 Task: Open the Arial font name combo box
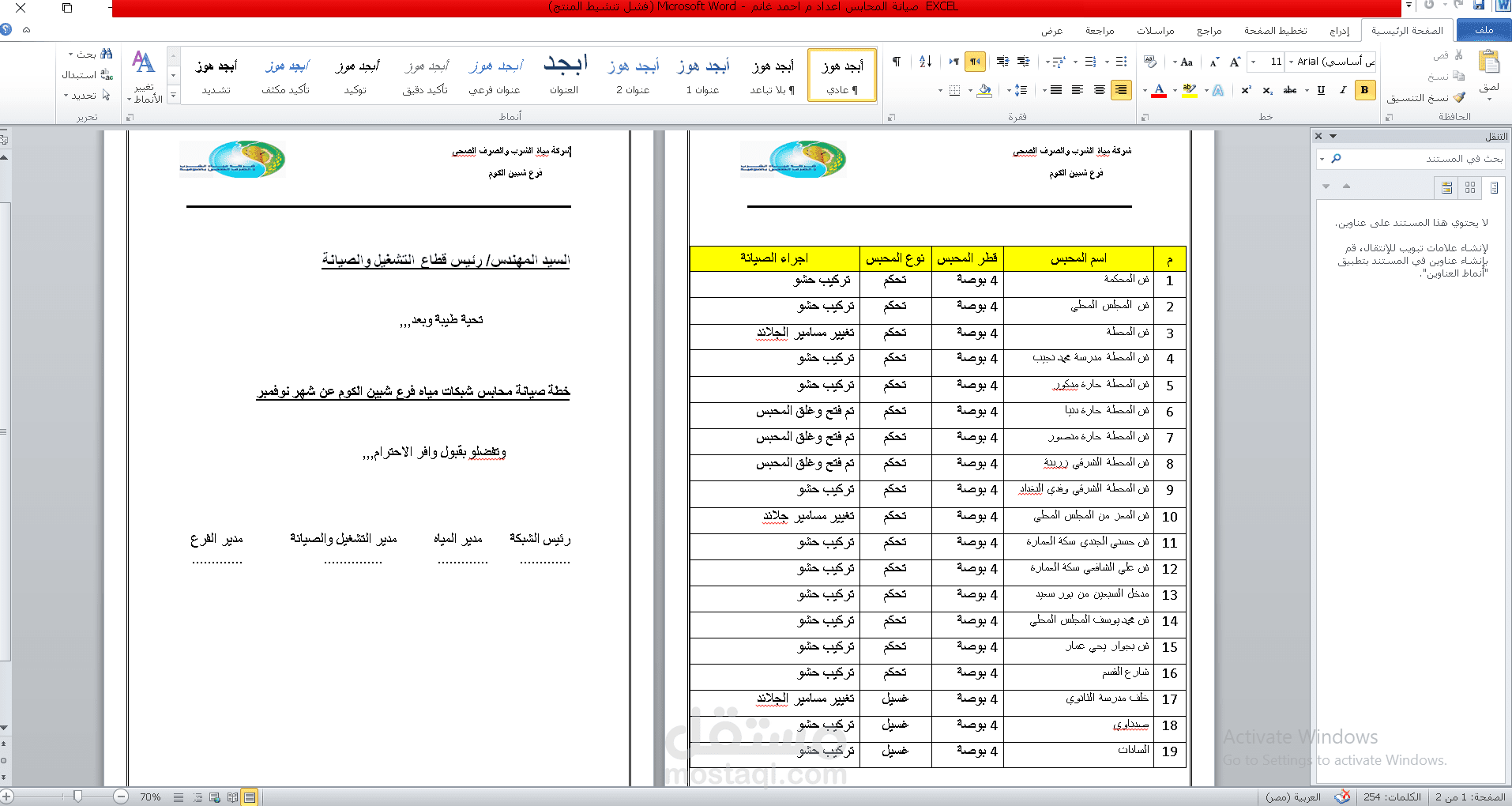1332,62
